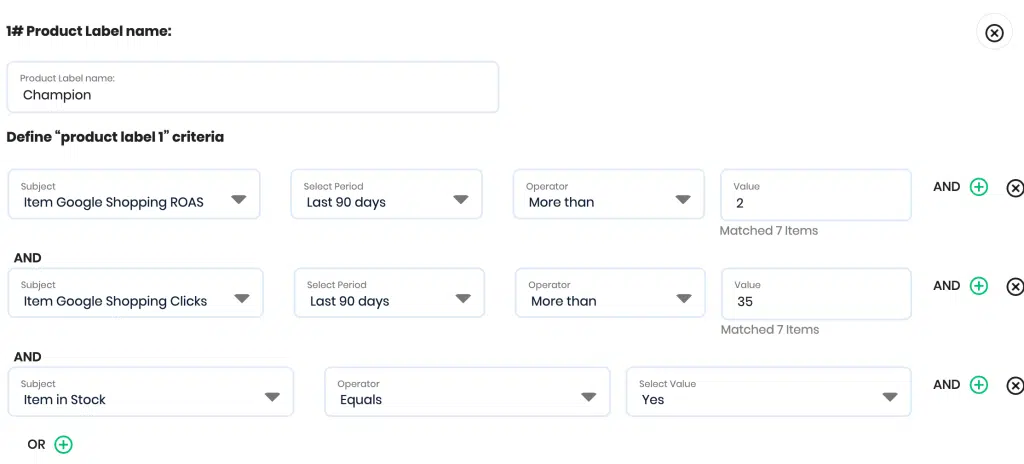
Task: Add AND condition after the Clicks row
Action: tap(978, 286)
